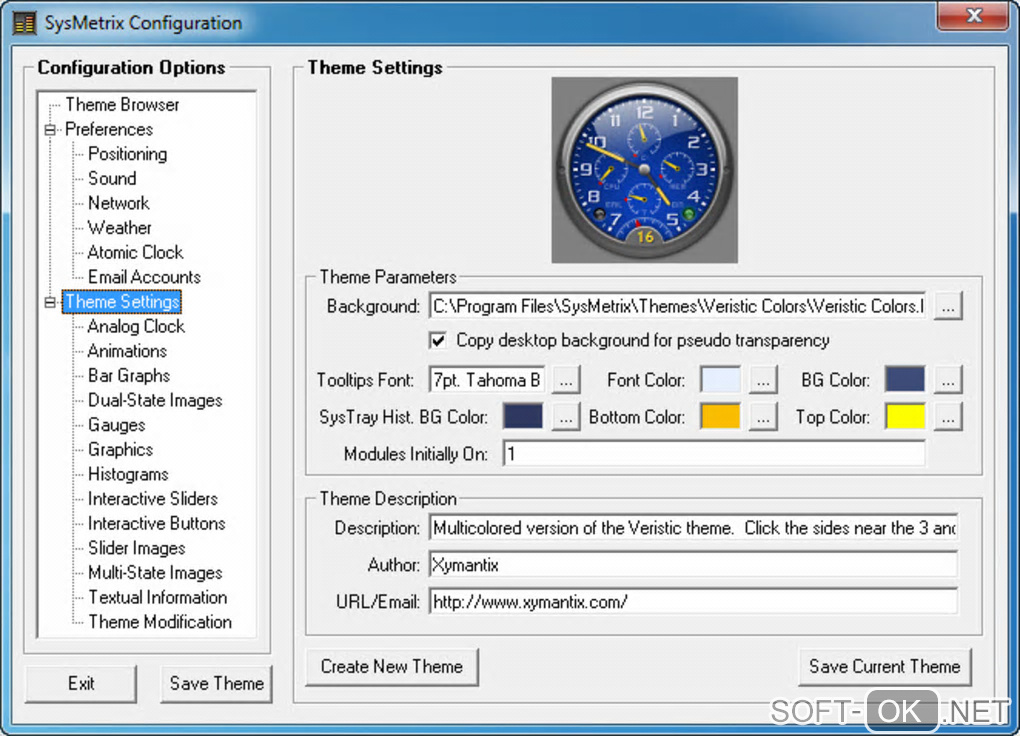
Task: Click the Description text field
Action: [x=693, y=528]
